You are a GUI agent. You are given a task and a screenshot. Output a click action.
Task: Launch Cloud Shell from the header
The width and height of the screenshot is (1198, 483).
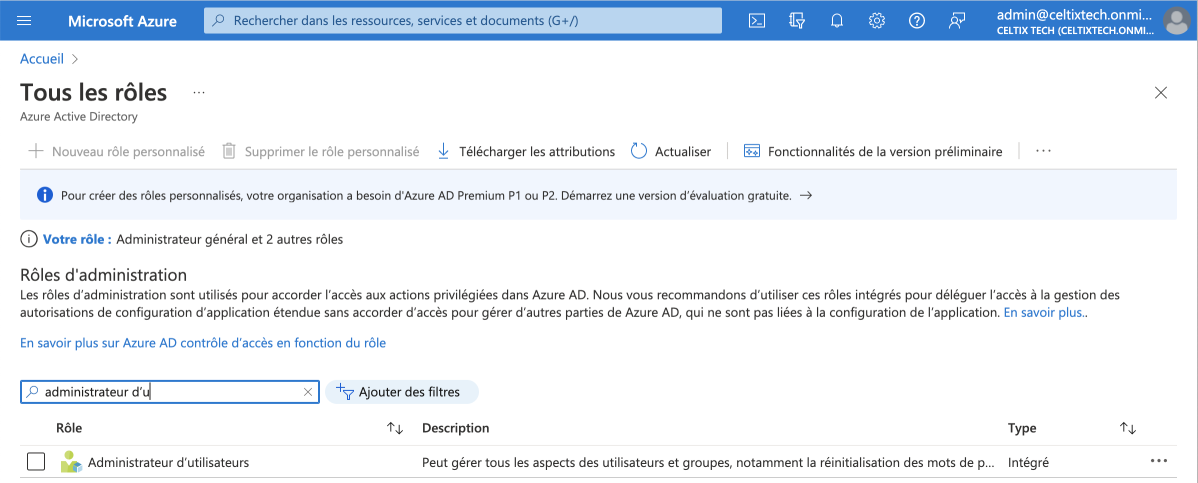[x=756, y=21]
